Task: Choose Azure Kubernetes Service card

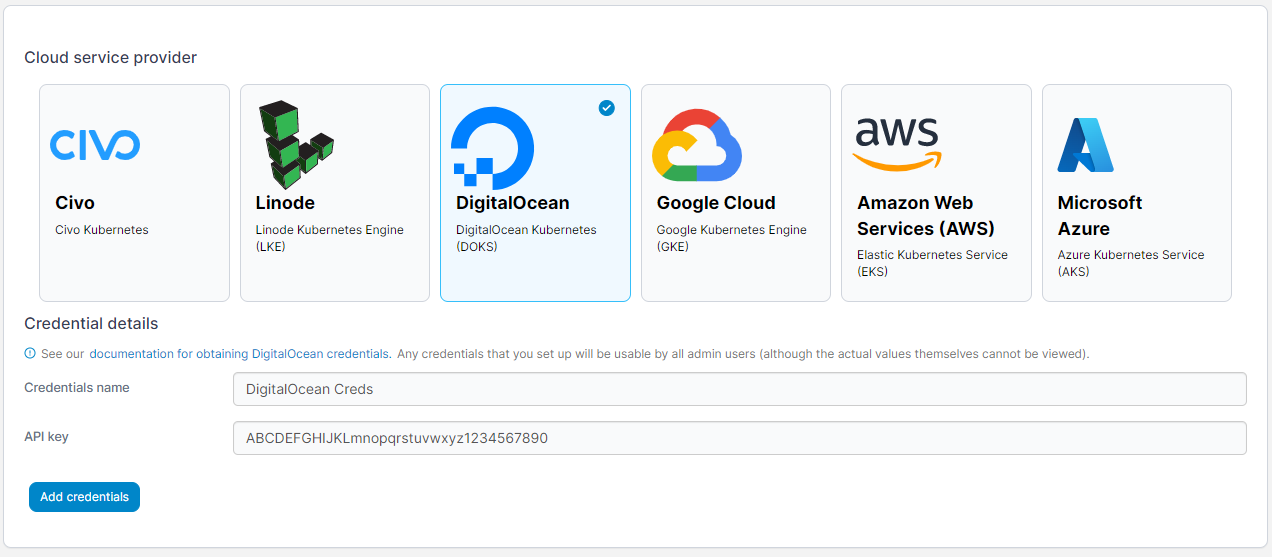Action: (1137, 193)
